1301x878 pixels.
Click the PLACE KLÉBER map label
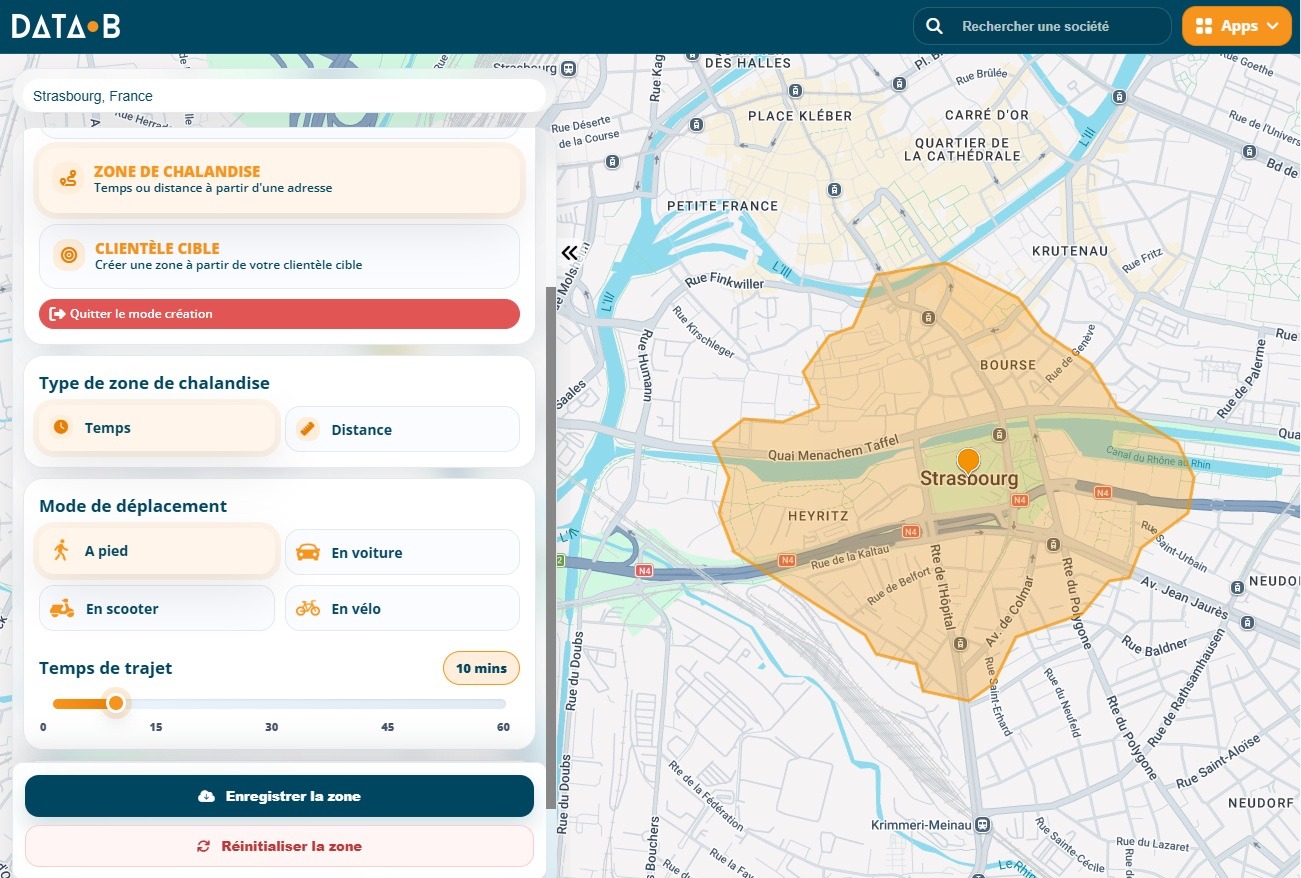800,115
